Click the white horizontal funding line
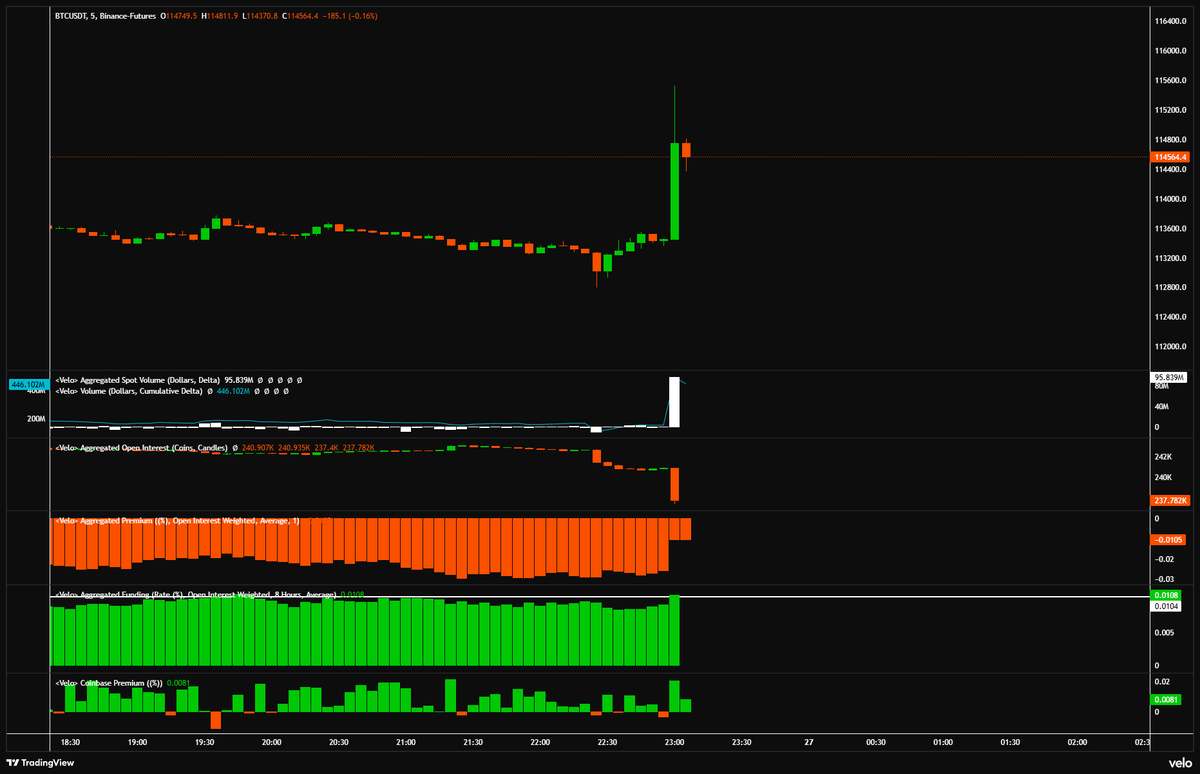Viewport: 1200px width, 774px height. (600, 597)
